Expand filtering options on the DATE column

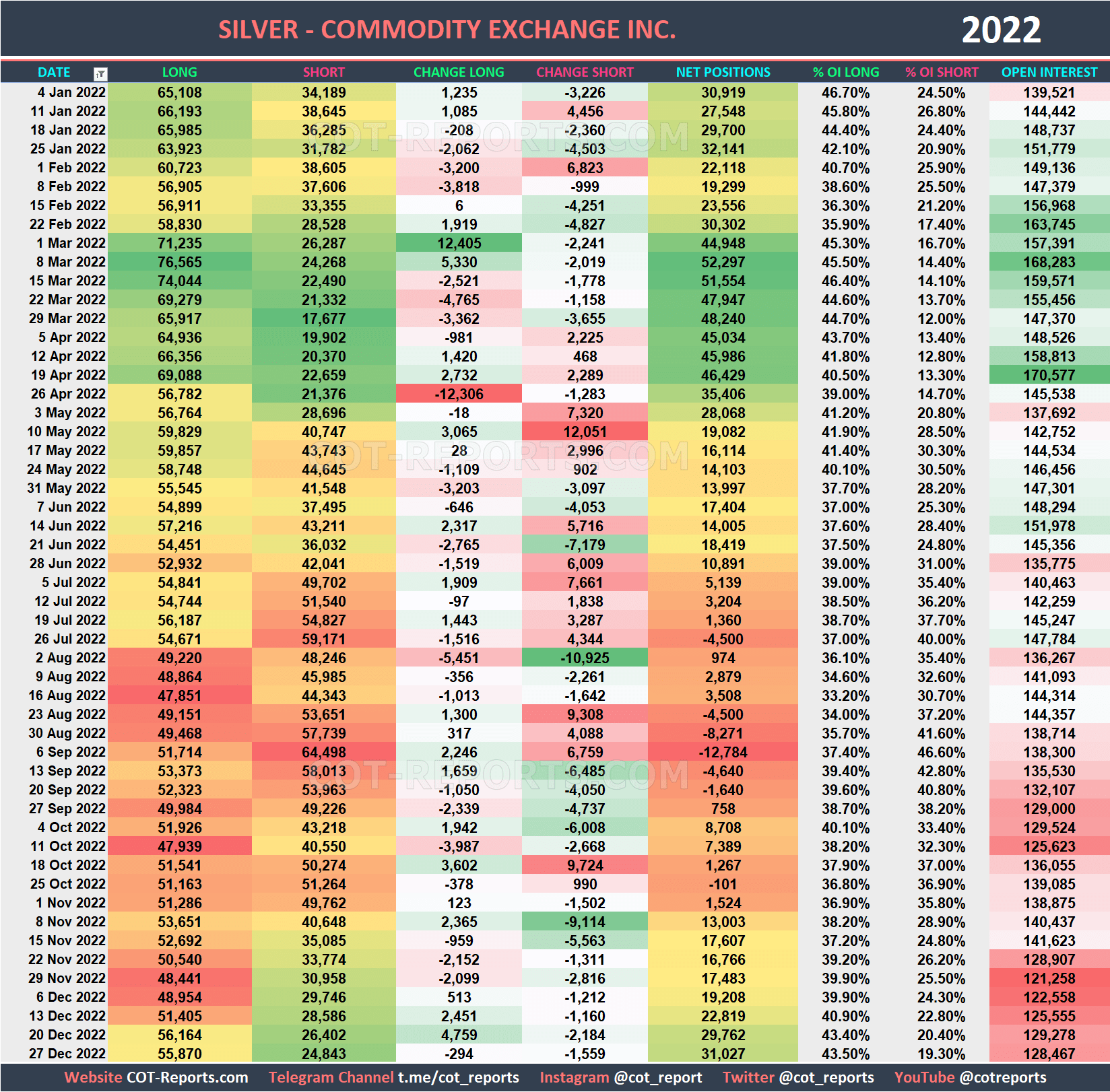100,72
